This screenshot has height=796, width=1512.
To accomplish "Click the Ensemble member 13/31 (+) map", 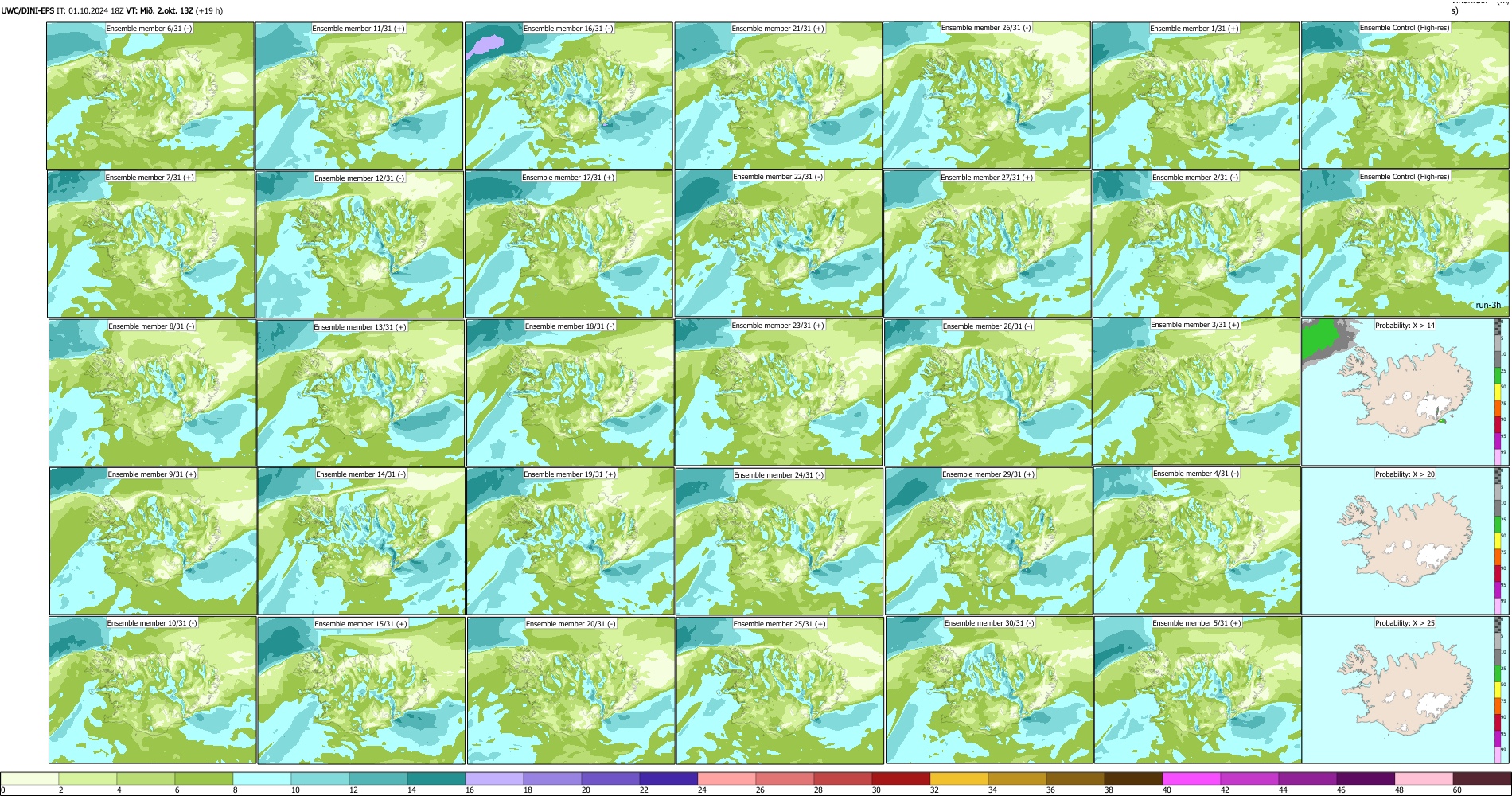I will pos(360,392).
